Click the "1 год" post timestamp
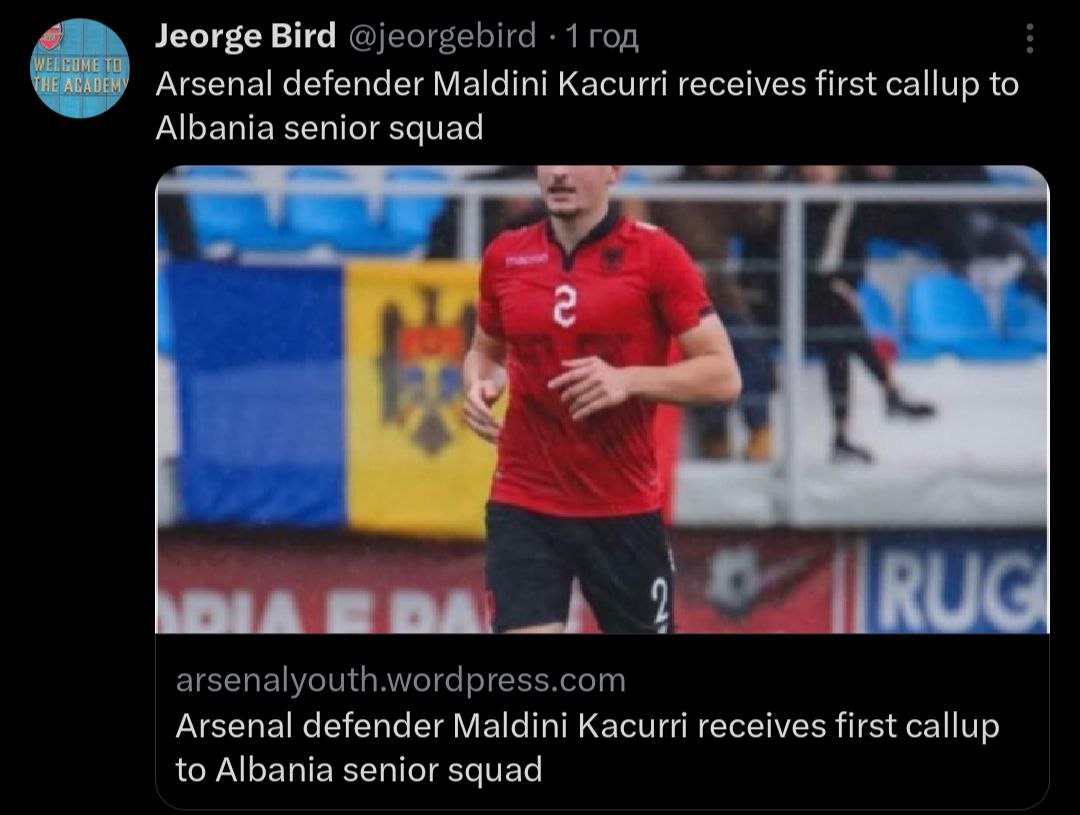1080x815 pixels. tap(601, 37)
